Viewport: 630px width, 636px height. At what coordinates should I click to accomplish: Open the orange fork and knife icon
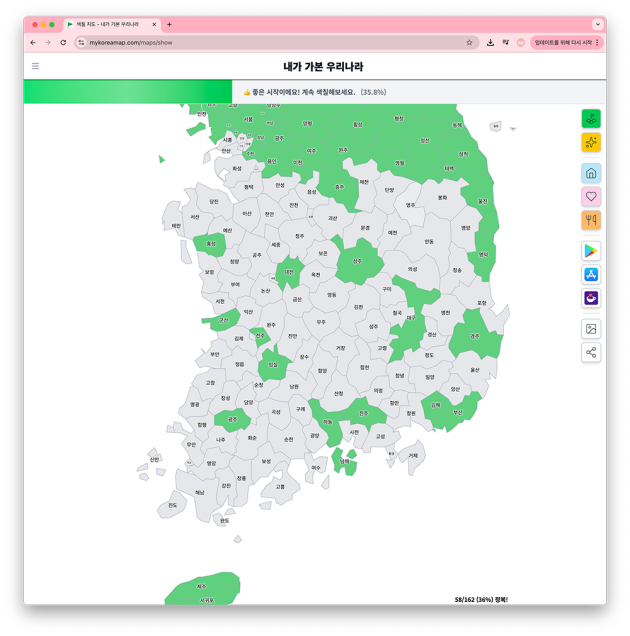click(x=591, y=220)
